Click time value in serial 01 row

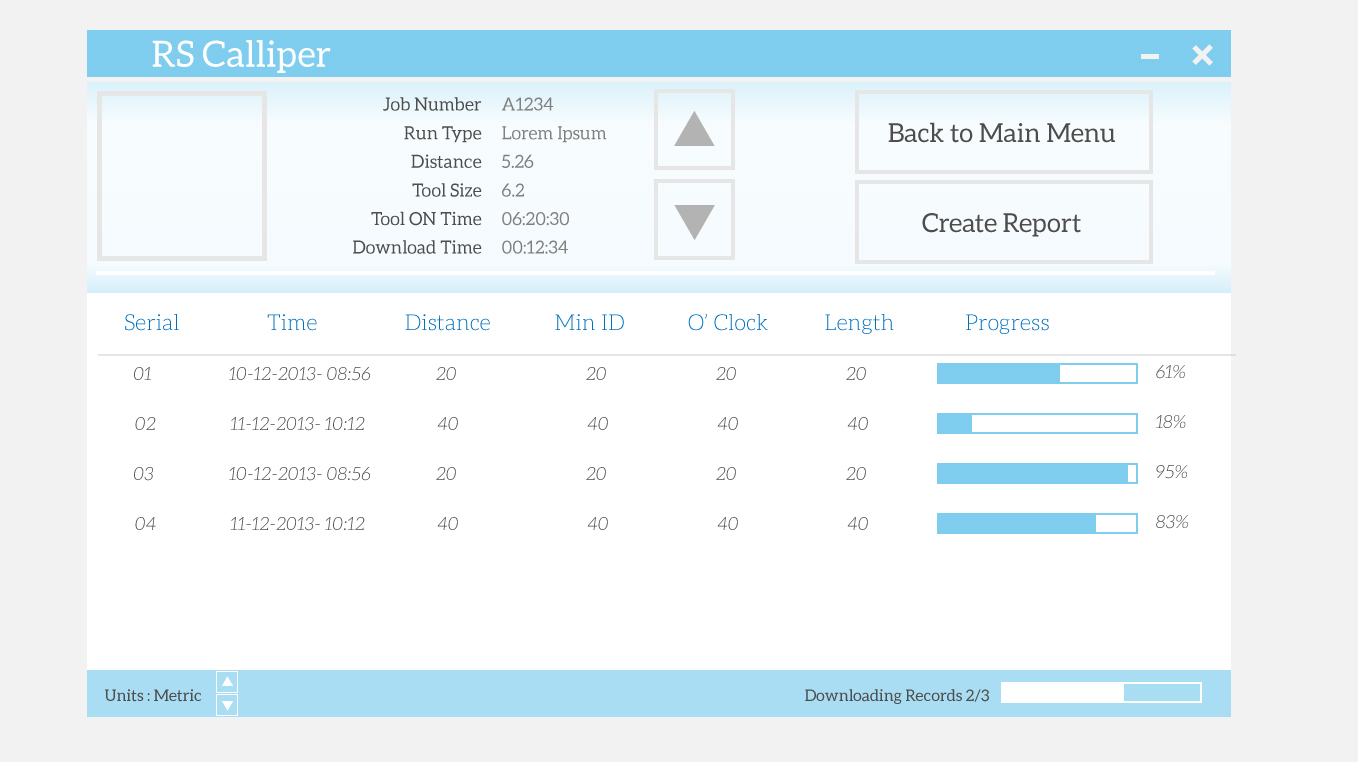(x=299, y=374)
